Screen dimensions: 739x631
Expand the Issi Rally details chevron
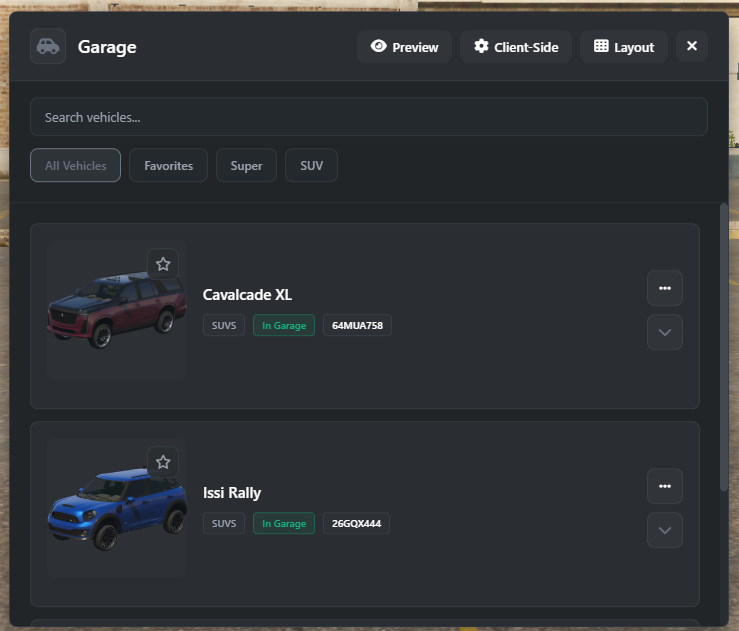(665, 530)
